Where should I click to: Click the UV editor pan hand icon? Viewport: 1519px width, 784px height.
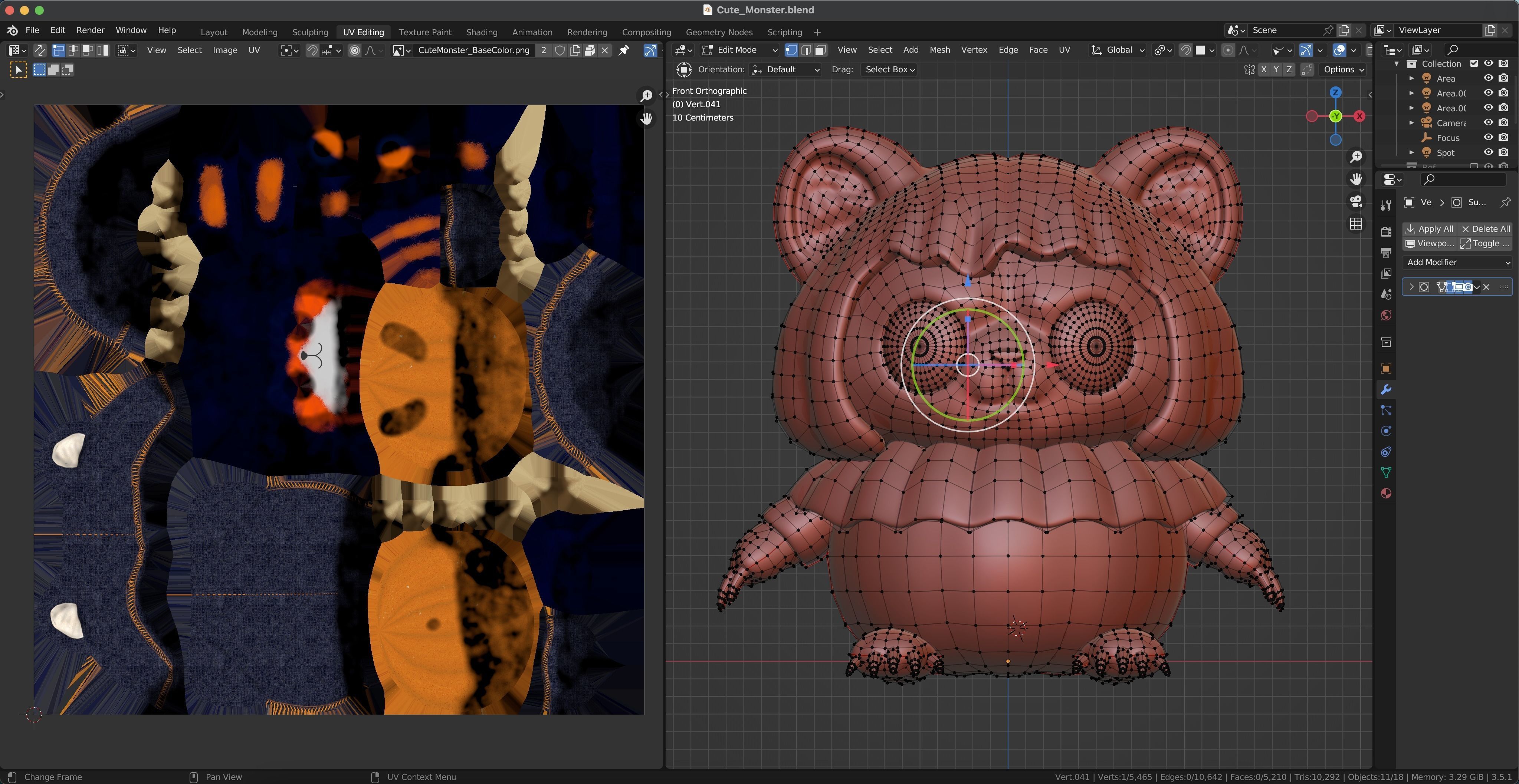pyautogui.click(x=646, y=118)
